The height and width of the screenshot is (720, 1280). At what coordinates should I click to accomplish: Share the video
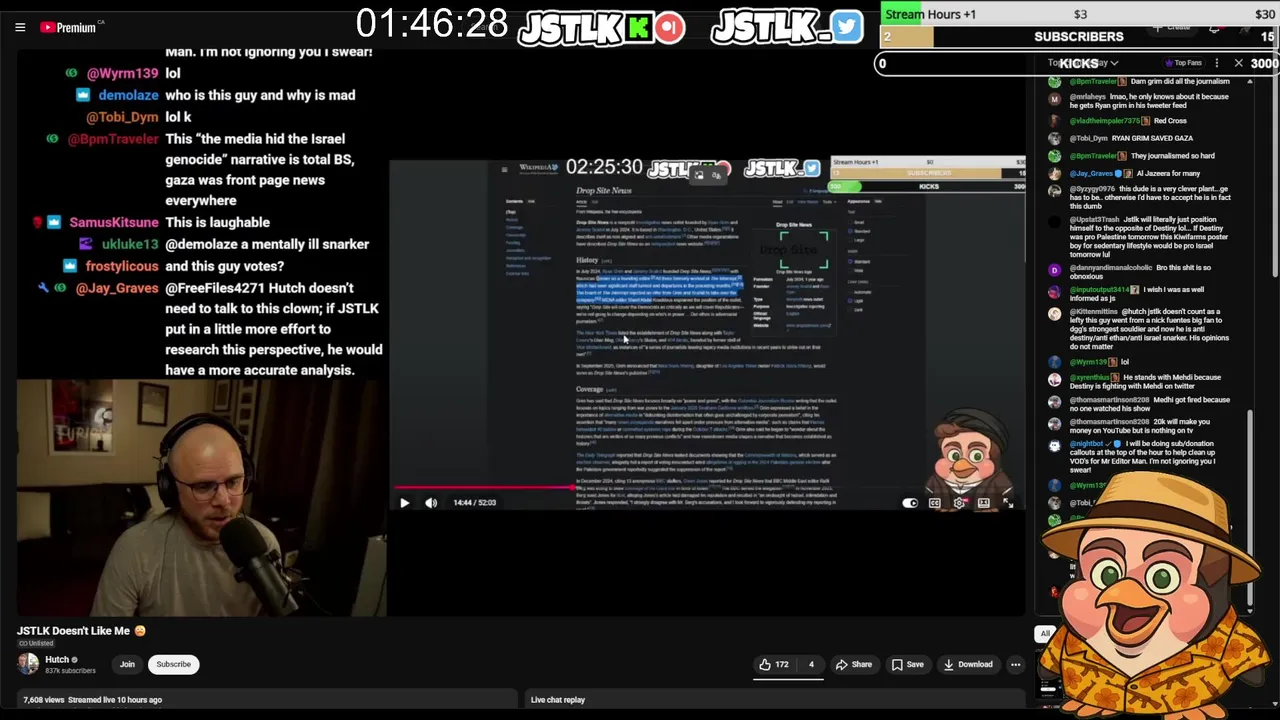(853, 664)
